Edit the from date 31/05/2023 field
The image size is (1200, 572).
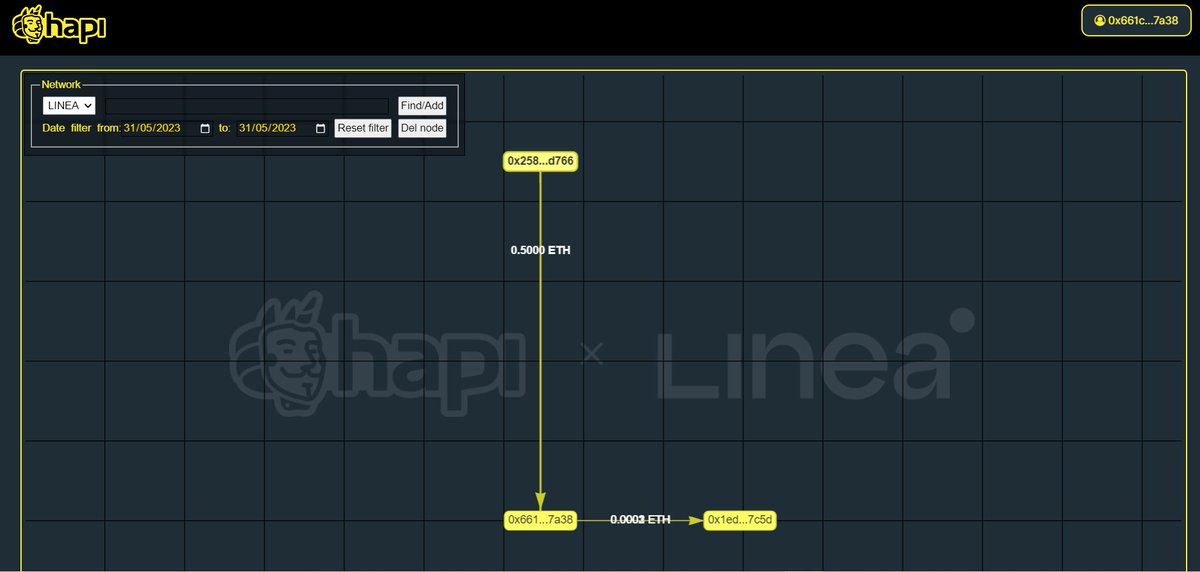[x=167, y=128]
